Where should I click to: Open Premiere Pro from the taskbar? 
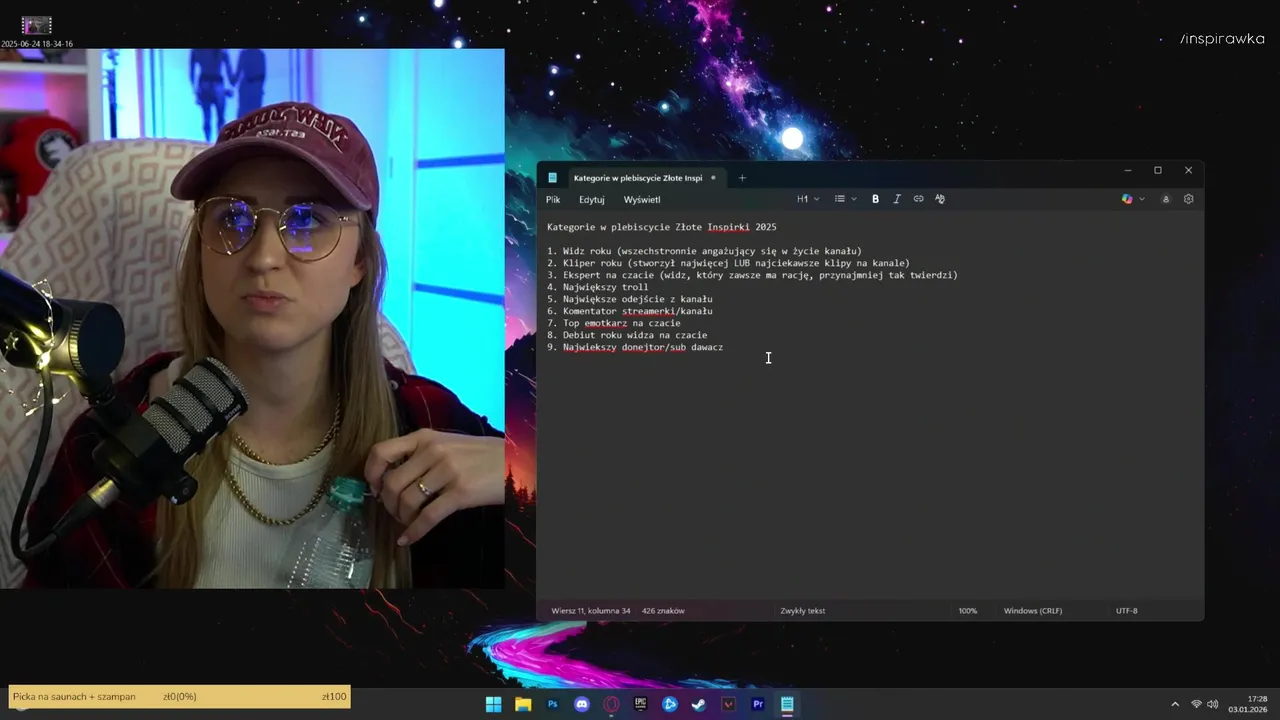click(x=758, y=704)
